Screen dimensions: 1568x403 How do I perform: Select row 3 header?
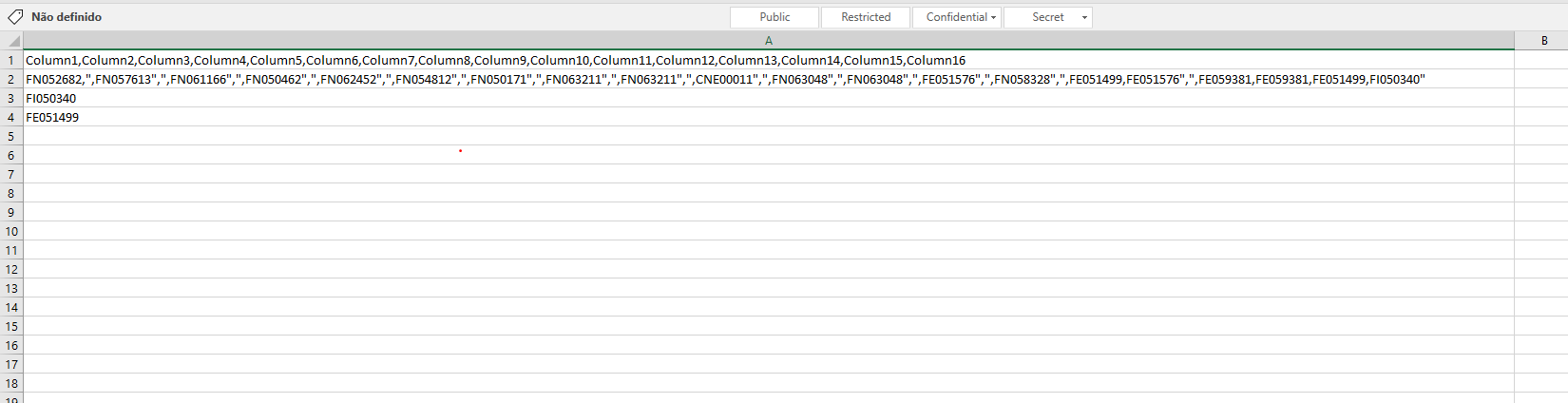[11, 98]
